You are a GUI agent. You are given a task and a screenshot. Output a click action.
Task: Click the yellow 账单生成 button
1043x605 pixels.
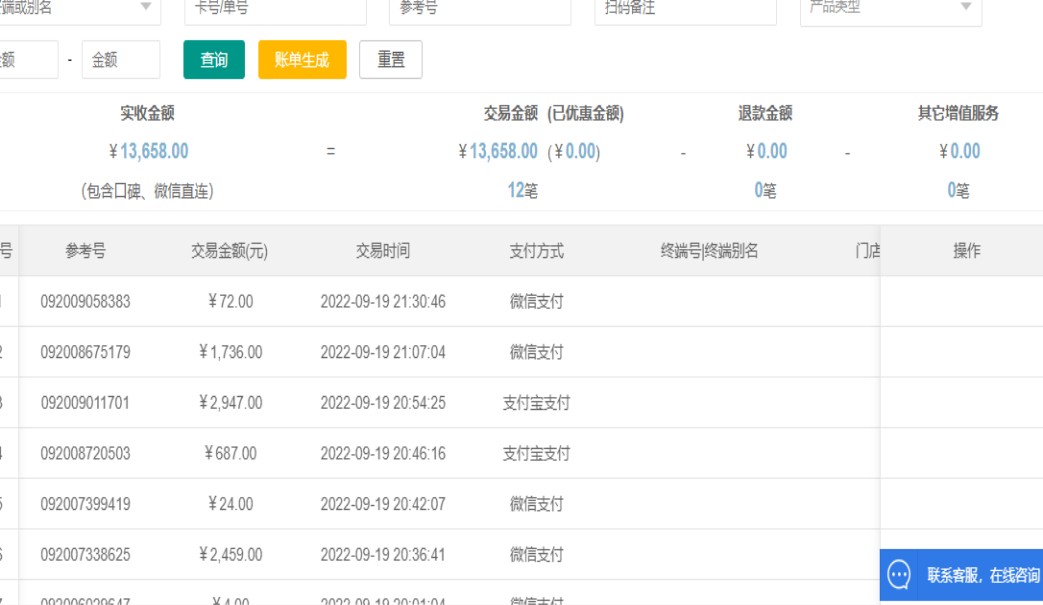pos(302,60)
